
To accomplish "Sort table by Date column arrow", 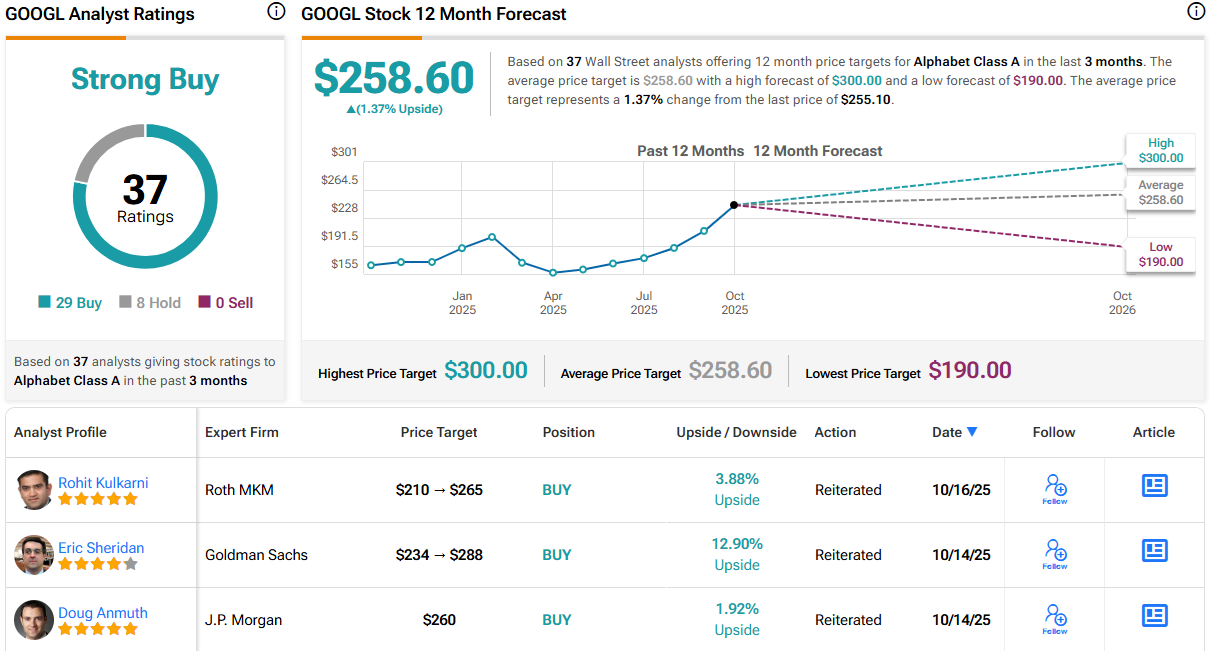I will coord(972,432).
